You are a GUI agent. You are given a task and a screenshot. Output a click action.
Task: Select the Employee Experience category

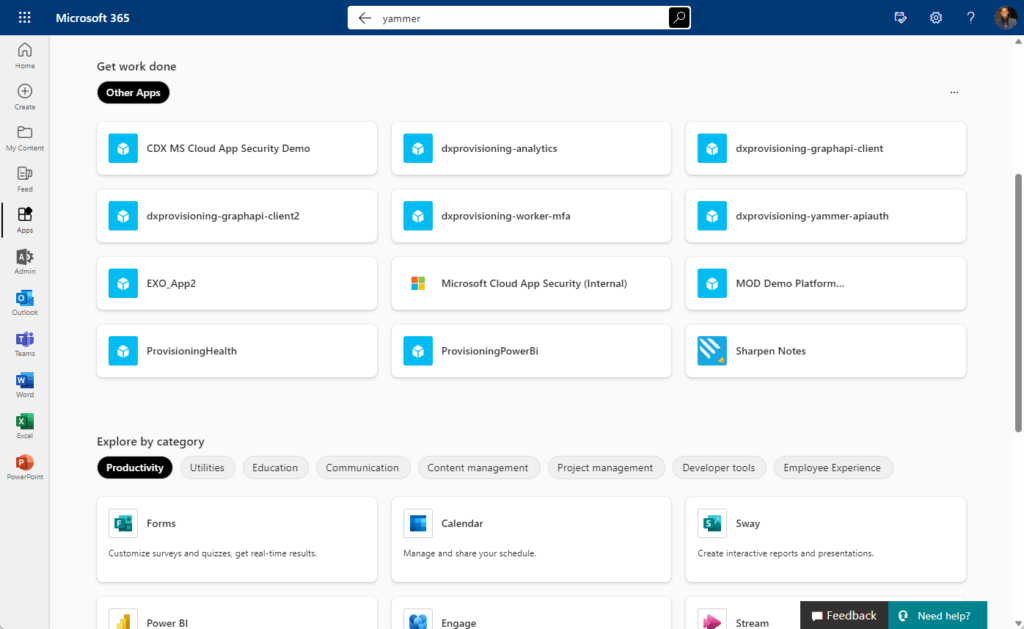click(833, 468)
